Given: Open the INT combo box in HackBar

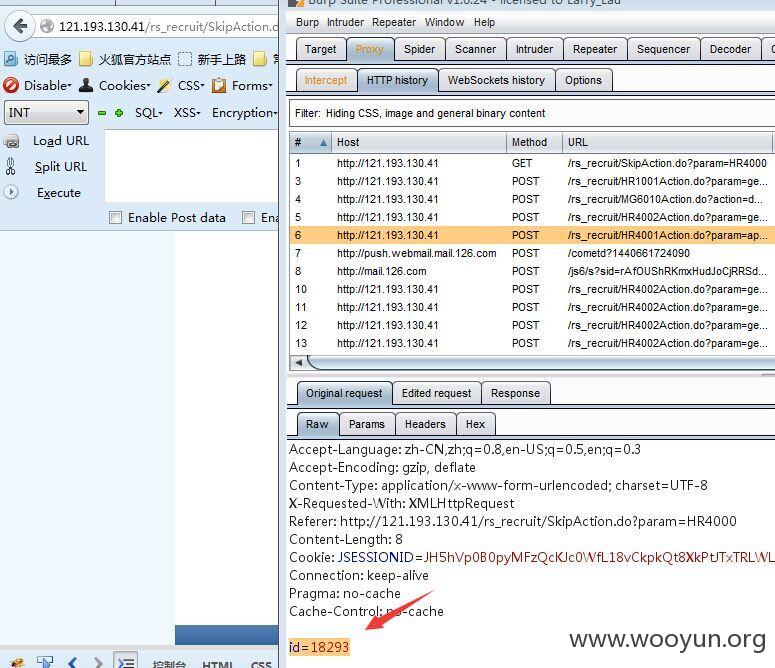Looking at the screenshot, I should coord(46,113).
